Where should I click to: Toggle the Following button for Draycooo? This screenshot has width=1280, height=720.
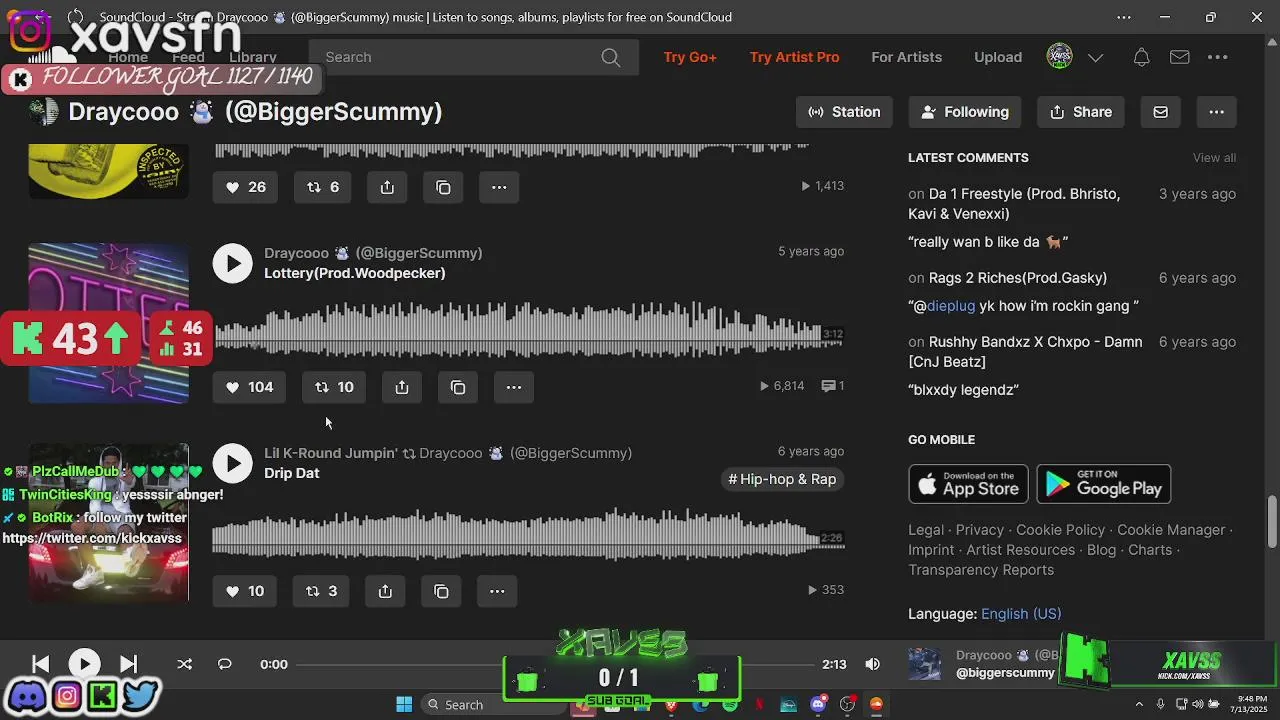click(x=965, y=112)
